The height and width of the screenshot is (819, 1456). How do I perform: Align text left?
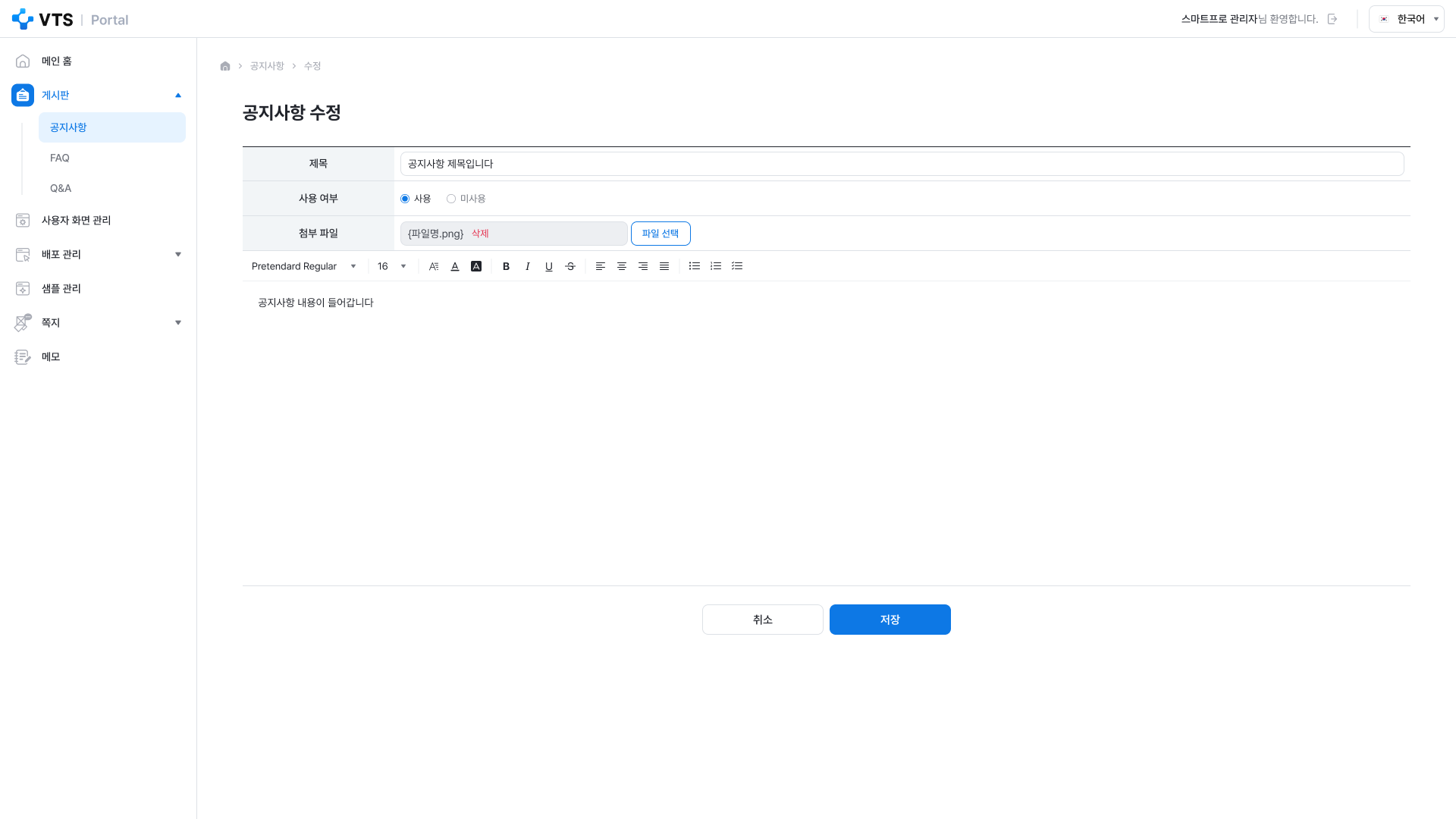[x=601, y=266]
